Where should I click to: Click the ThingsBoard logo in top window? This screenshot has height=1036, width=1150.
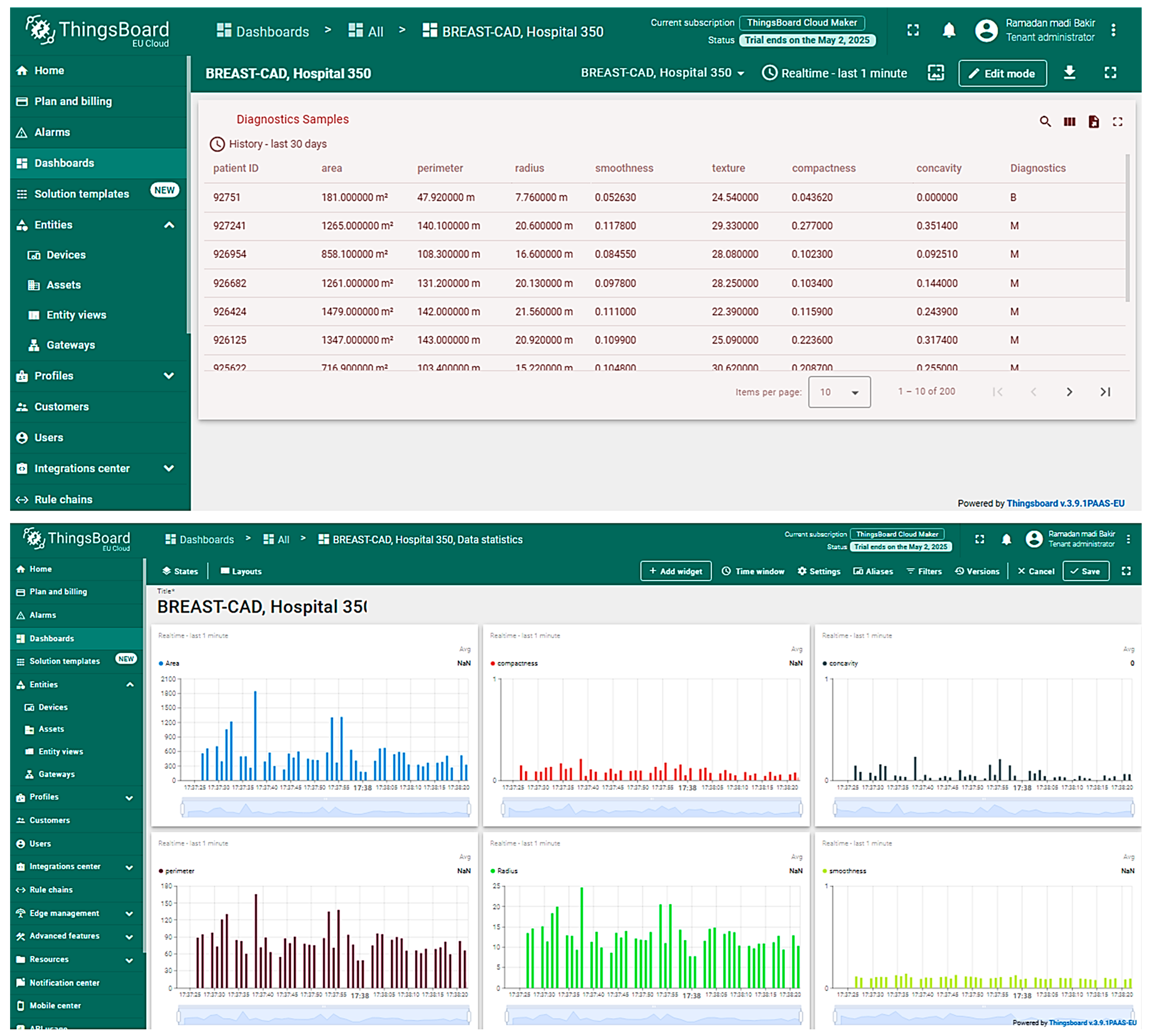point(98,31)
